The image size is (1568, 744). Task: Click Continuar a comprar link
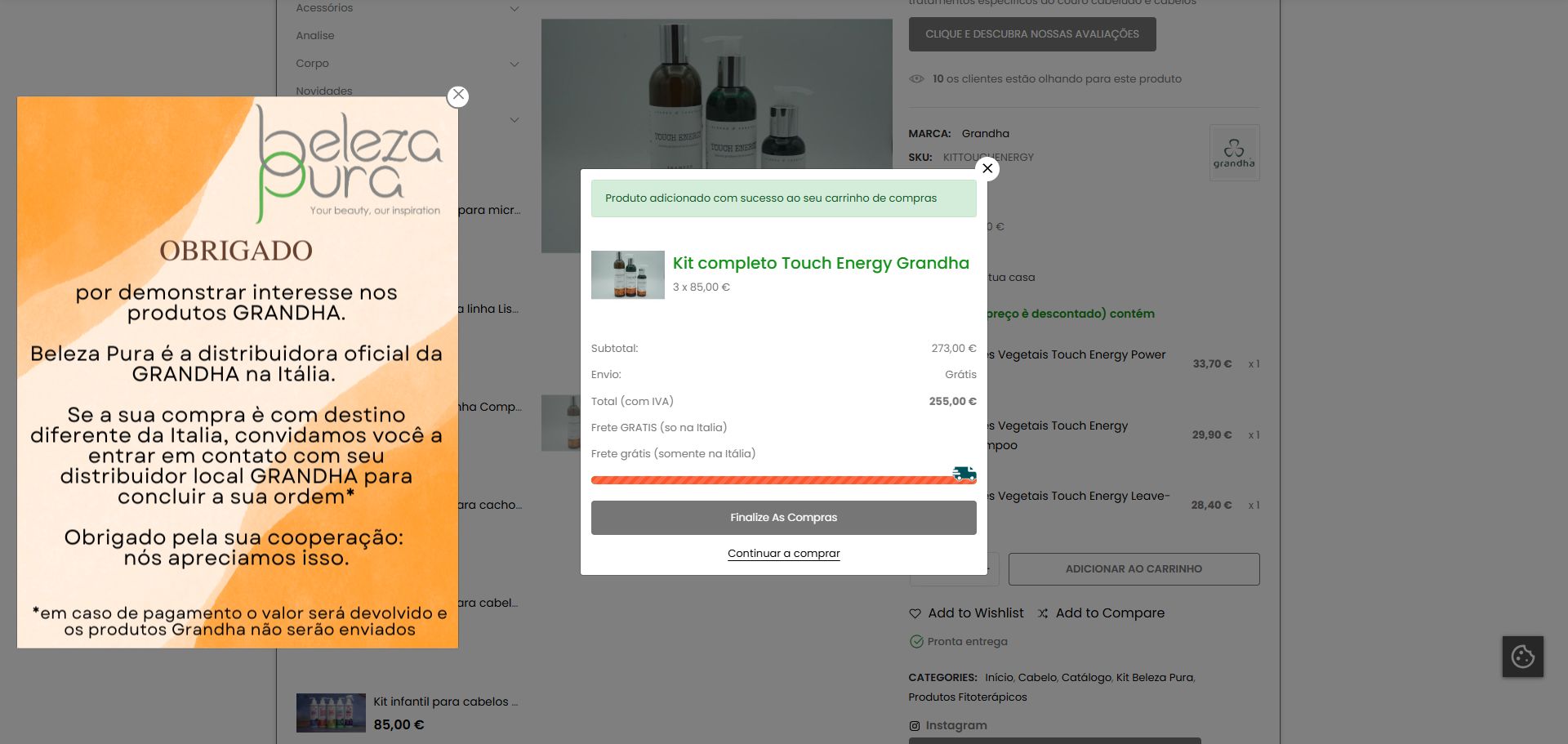click(x=784, y=554)
